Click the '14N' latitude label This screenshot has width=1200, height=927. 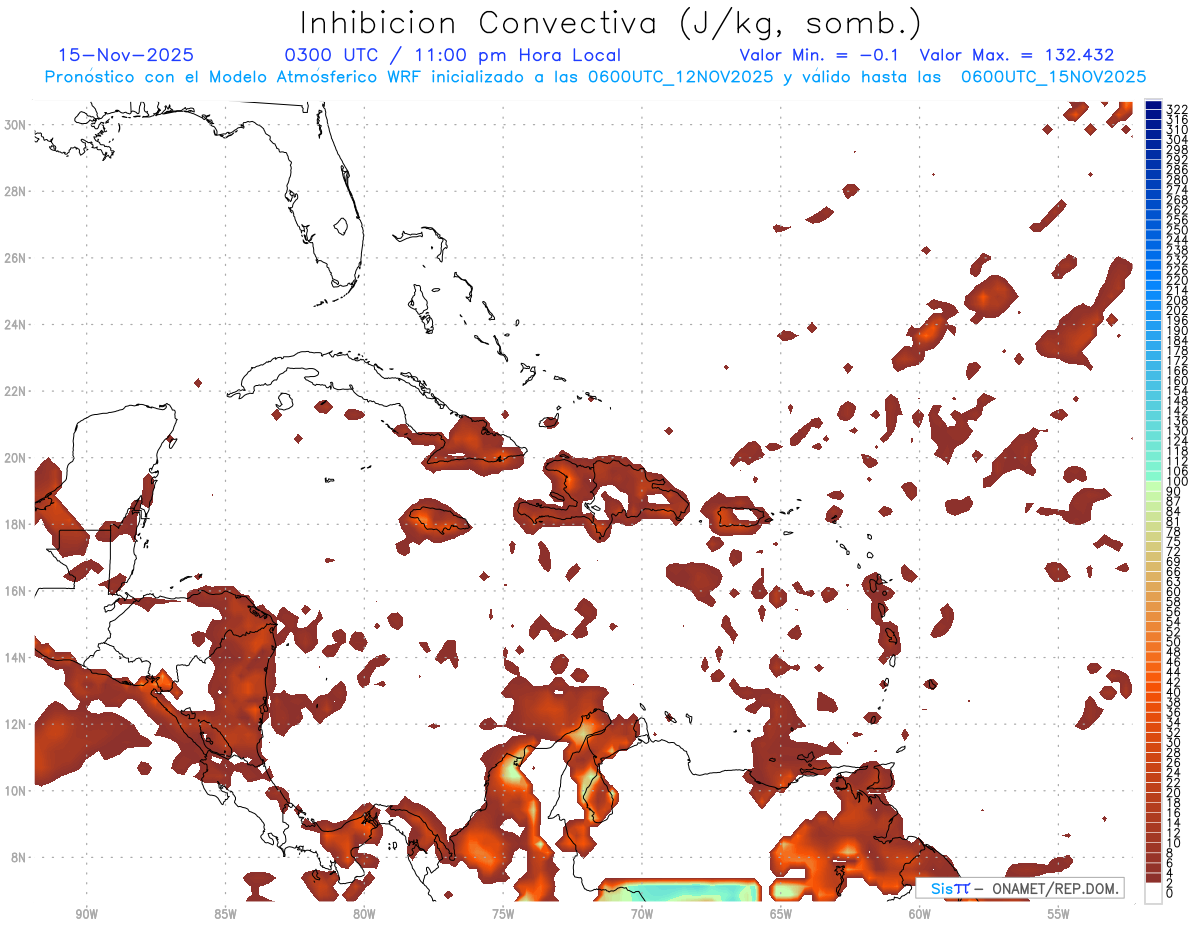click(15, 657)
